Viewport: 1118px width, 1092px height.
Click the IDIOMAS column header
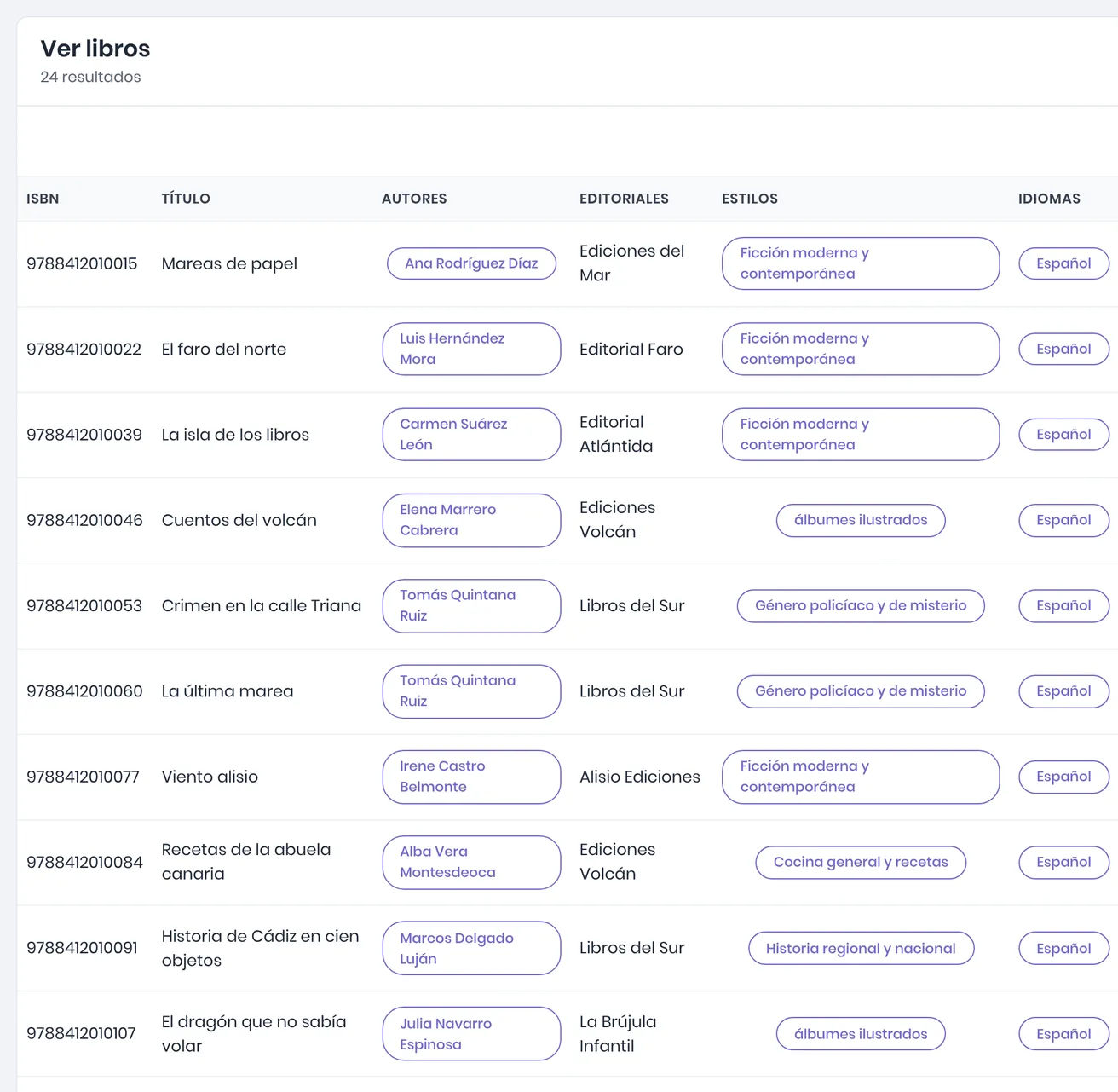[x=1049, y=199]
